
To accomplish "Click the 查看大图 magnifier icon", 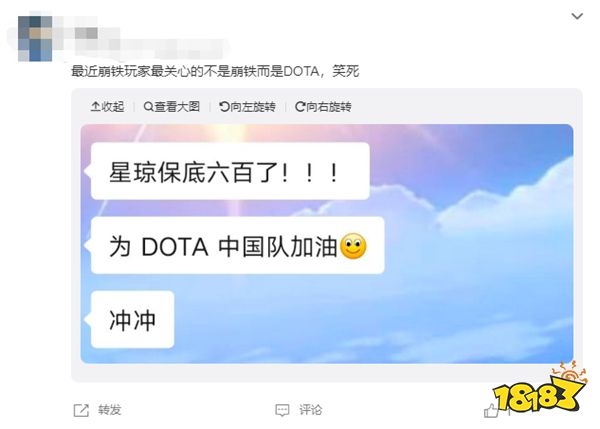I will click(x=148, y=106).
